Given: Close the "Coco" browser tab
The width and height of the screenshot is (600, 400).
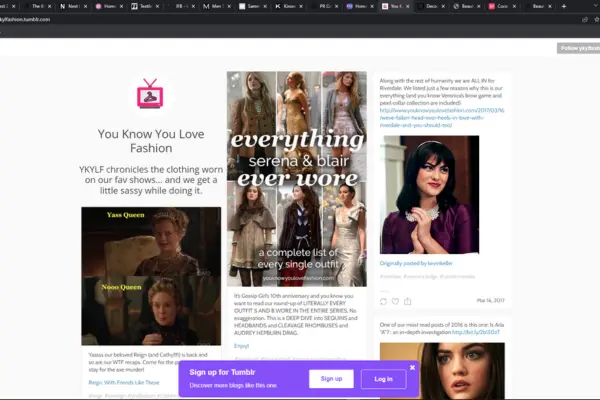Looking at the screenshot, I should tap(514, 7).
